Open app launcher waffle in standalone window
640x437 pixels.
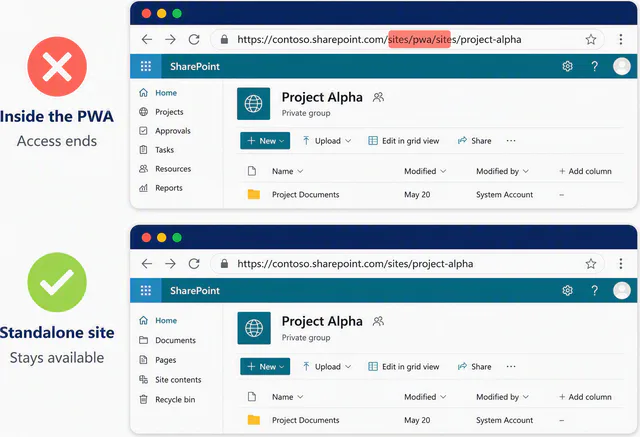(146, 291)
